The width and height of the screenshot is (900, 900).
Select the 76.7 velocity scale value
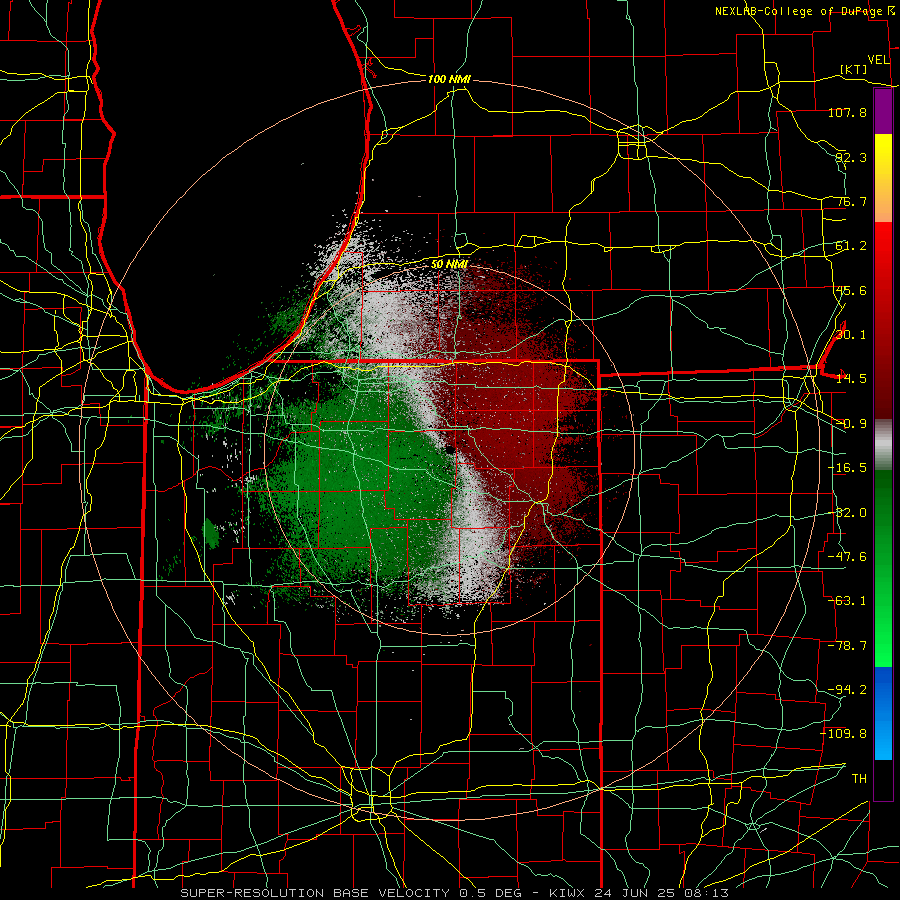coord(851,201)
